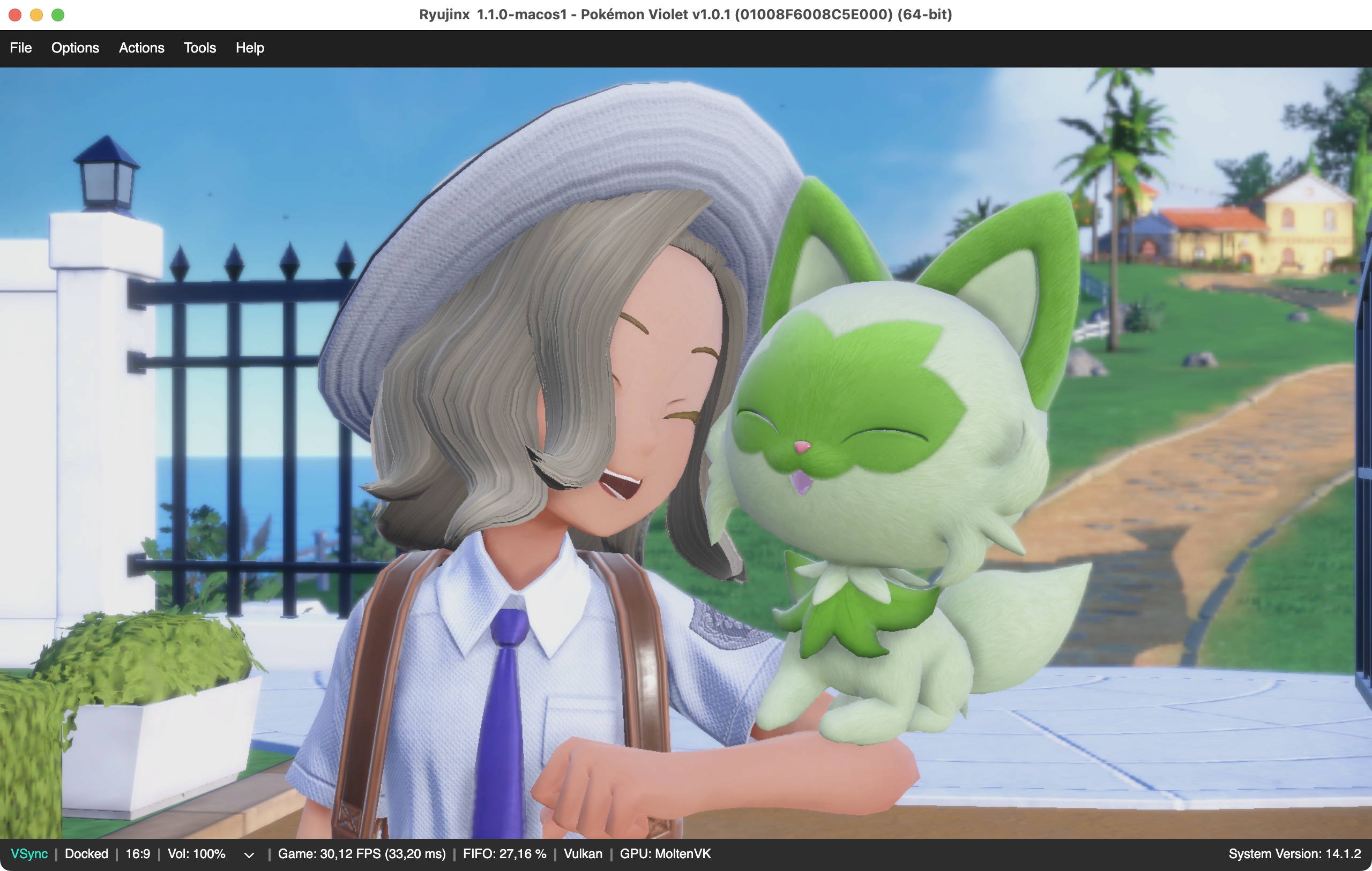The height and width of the screenshot is (871, 1372).
Task: Switch the 16:9 aspect ratio setting
Action: (137, 853)
